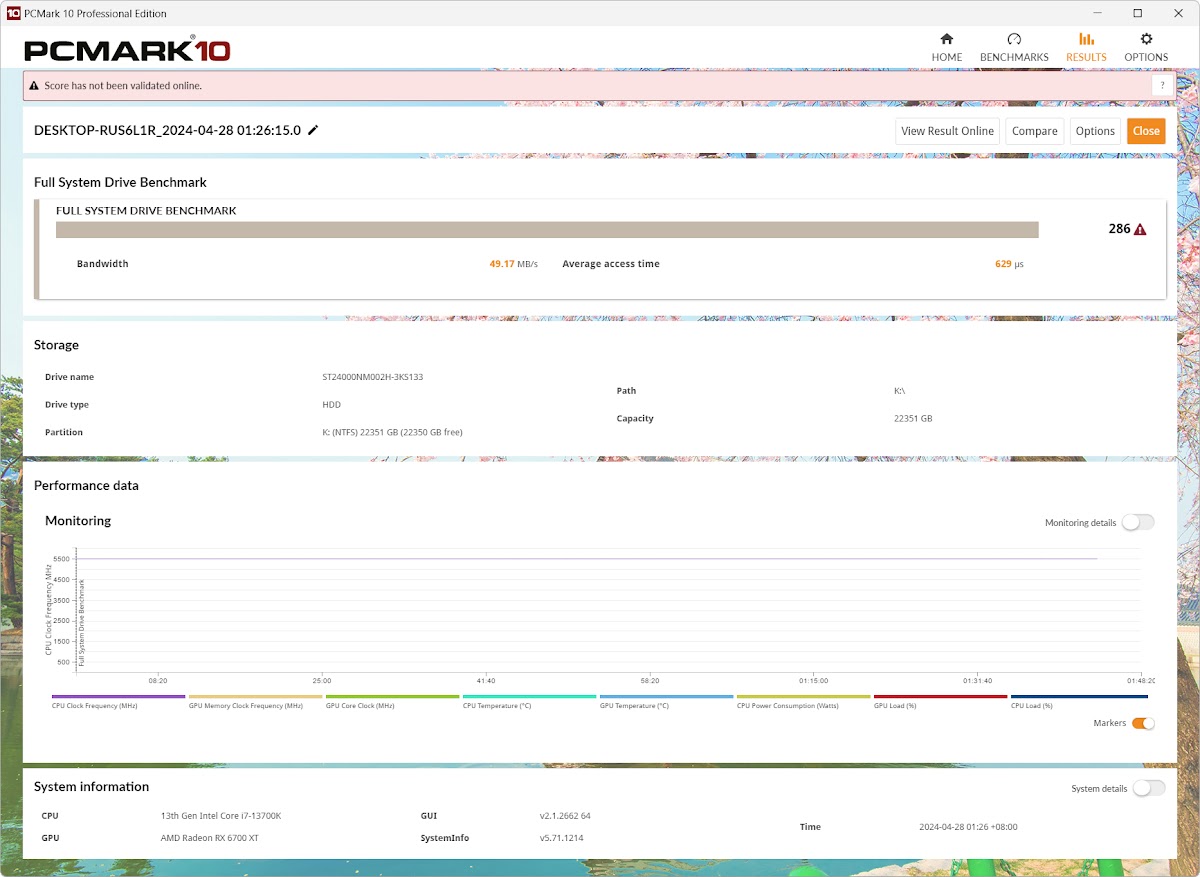Screen dimensions: 1200x877
Task: Click average access time value 629 µs
Action: [x=1009, y=264]
